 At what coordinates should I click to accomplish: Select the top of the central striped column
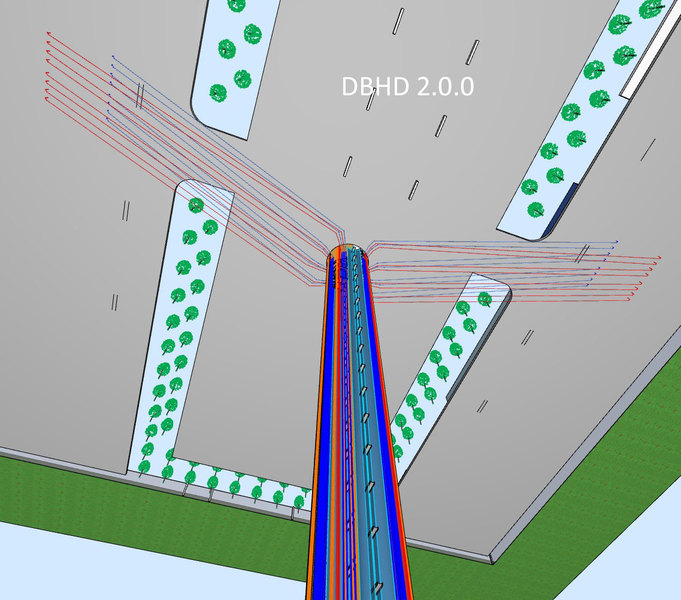click(345, 254)
